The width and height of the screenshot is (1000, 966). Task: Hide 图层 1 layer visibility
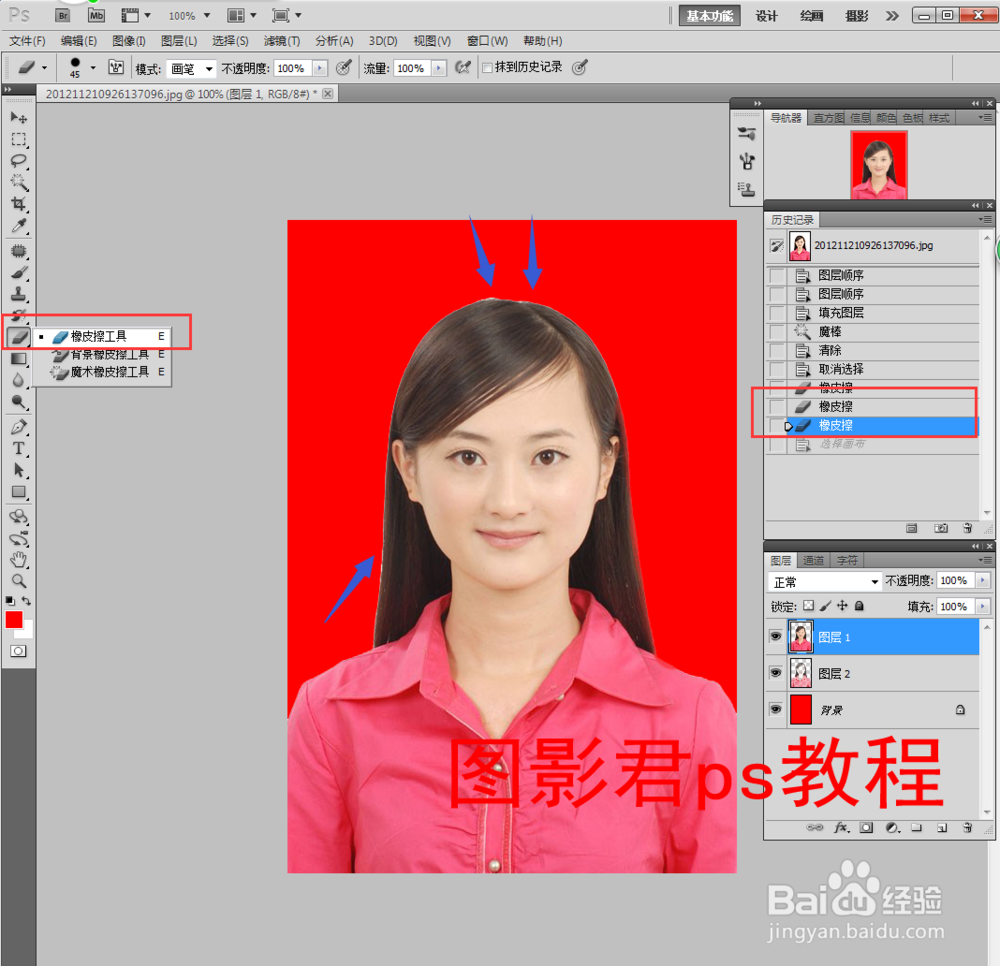pyautogui.click(x=776, y=636)
